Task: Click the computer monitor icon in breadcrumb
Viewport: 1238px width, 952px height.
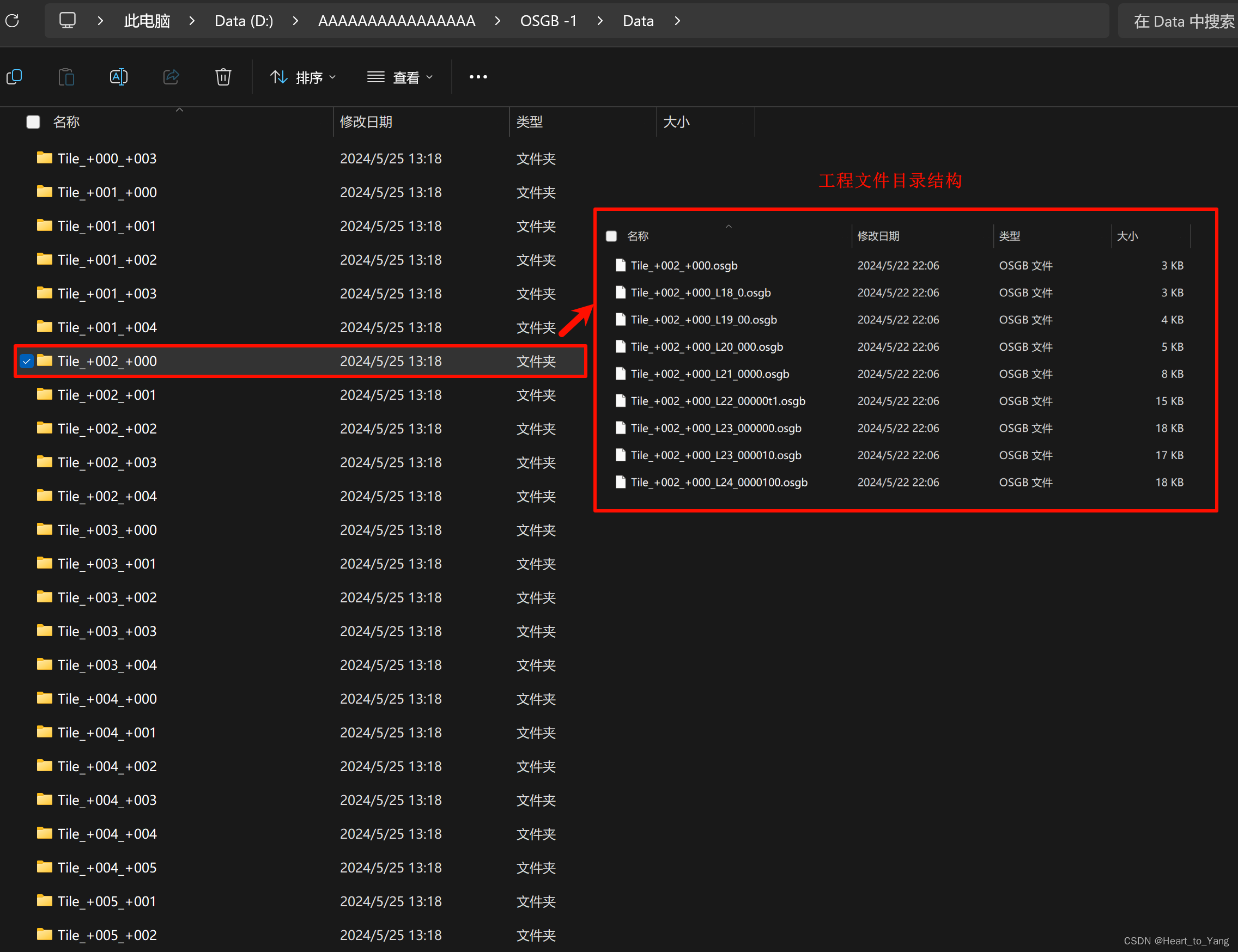Action: 68,21
